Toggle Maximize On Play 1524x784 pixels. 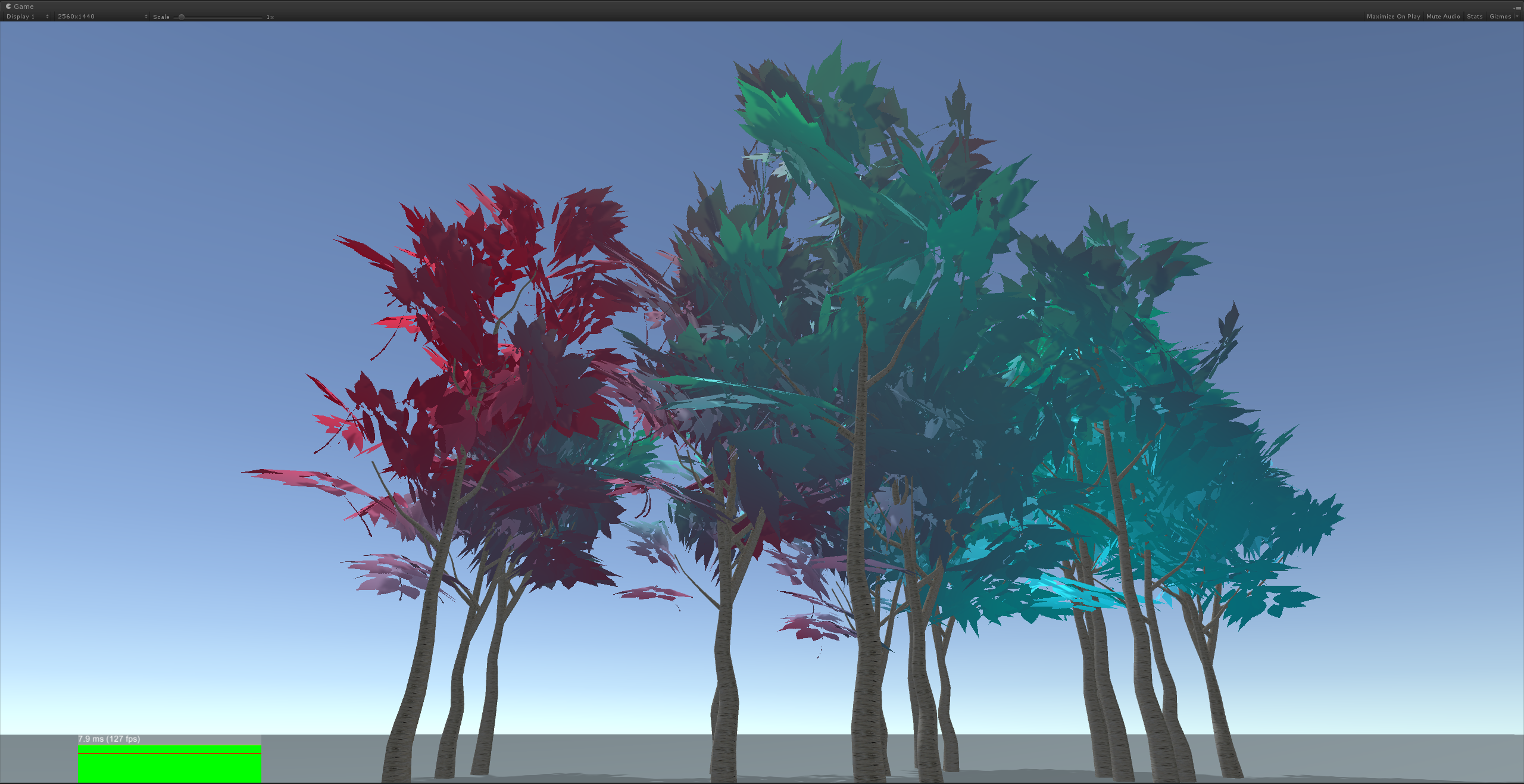pos(1393,16)
